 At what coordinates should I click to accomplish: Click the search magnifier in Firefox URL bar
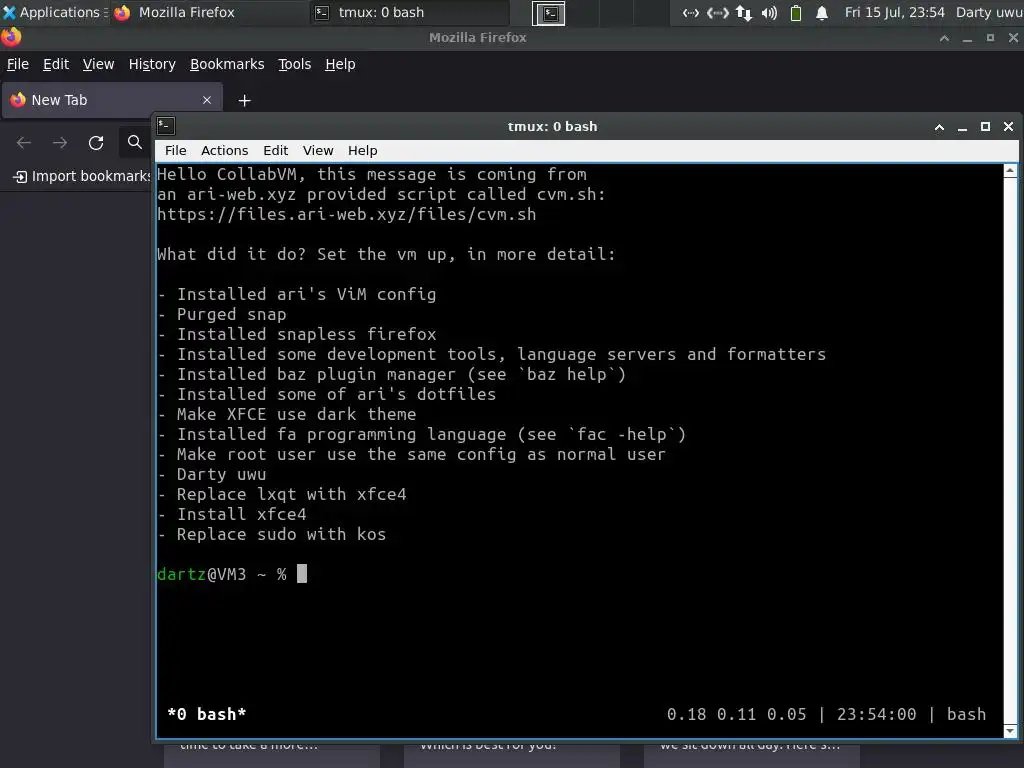135,142
